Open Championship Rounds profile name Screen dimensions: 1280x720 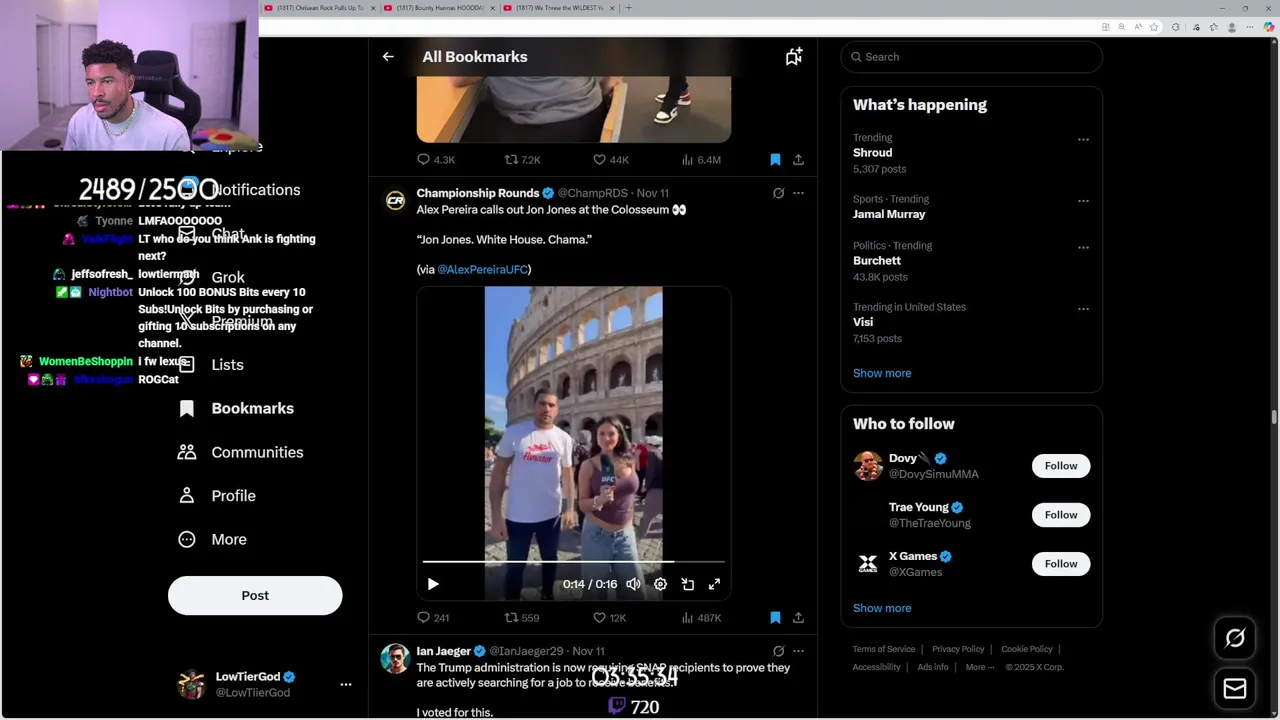477,193
